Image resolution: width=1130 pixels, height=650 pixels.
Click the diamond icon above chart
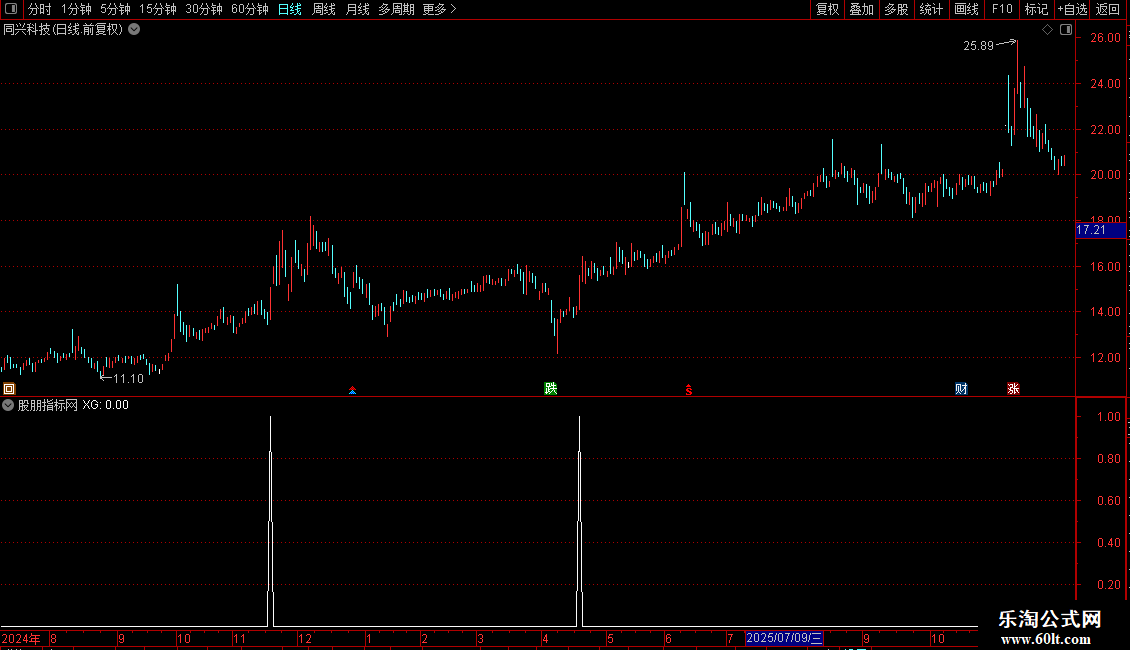coord(1047,30)
